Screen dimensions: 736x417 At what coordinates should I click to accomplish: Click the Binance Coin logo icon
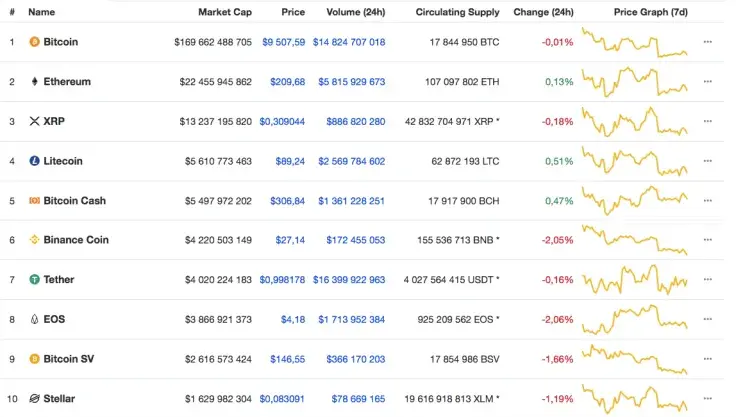click(x=34, y=240)
